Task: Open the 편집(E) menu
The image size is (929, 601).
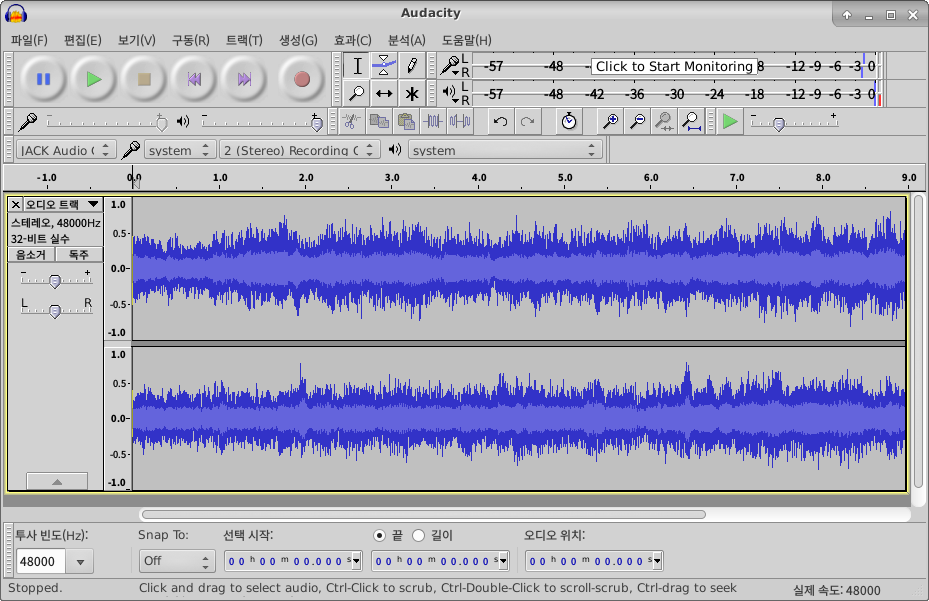Action: (x=82, y=40)
